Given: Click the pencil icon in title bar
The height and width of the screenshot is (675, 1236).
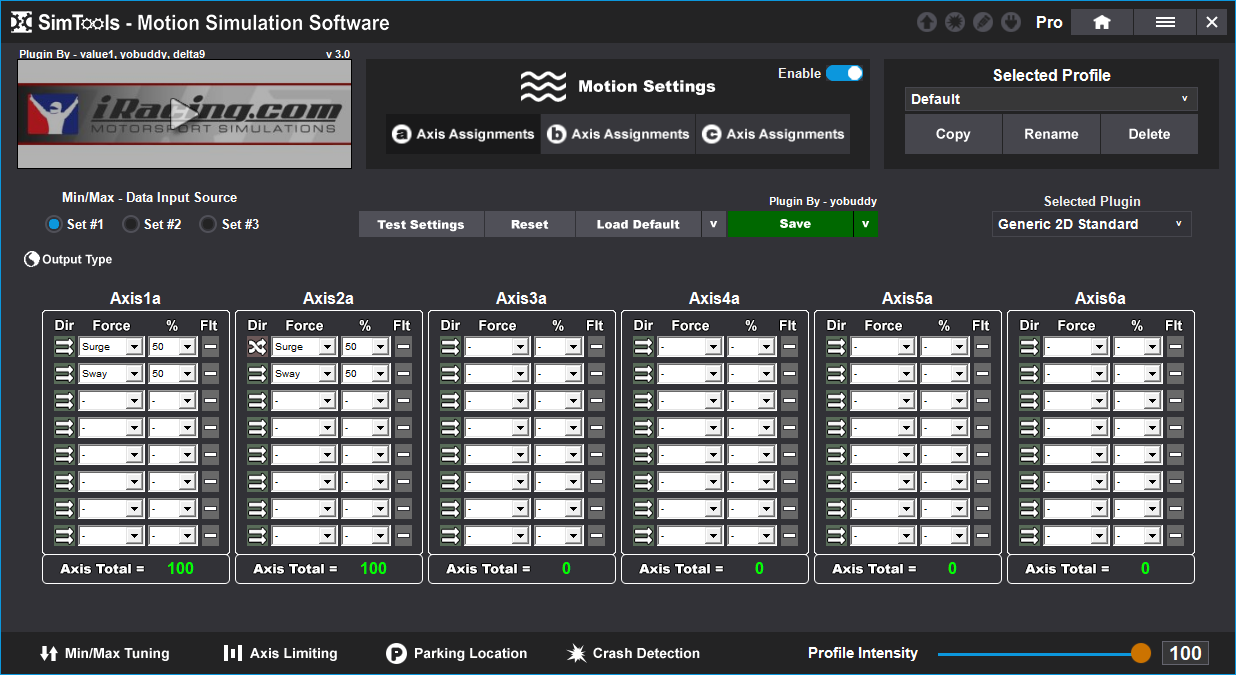Looking at the screenshot, I should pos(983,22).
